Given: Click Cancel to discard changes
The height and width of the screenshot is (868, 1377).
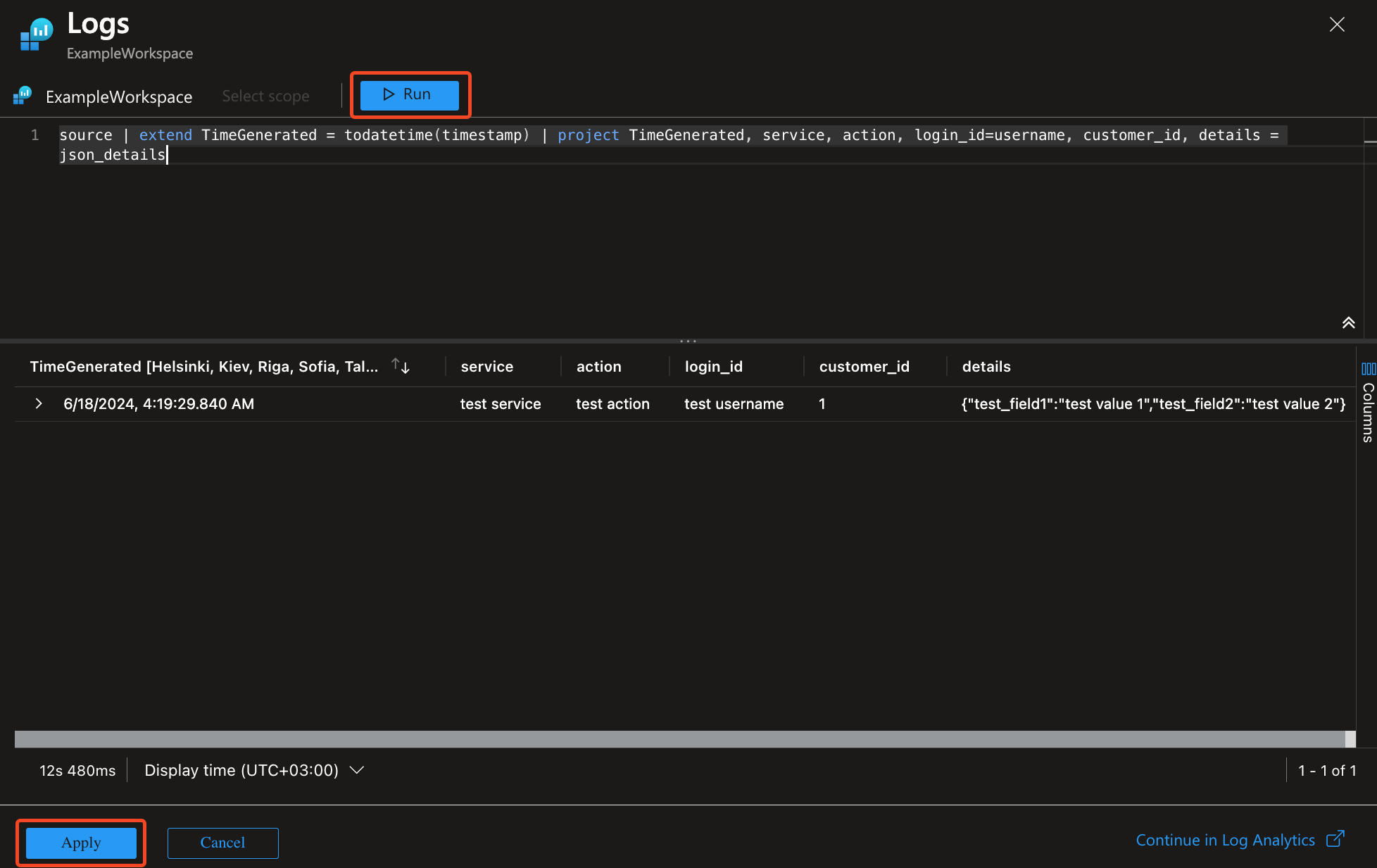Looking at the screenshot, I should (222, 842).
